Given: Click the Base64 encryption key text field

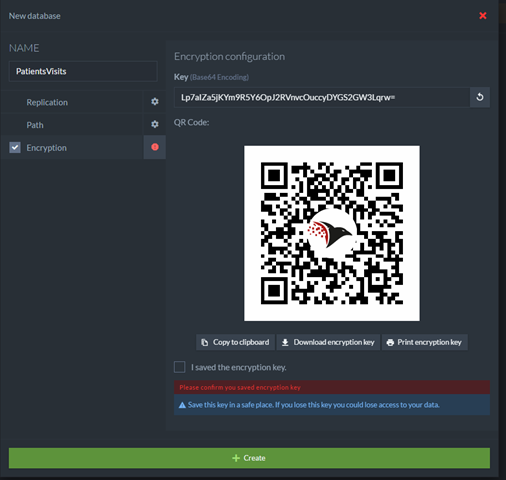Looking at the screenshot, I should (x=322, y=97).
